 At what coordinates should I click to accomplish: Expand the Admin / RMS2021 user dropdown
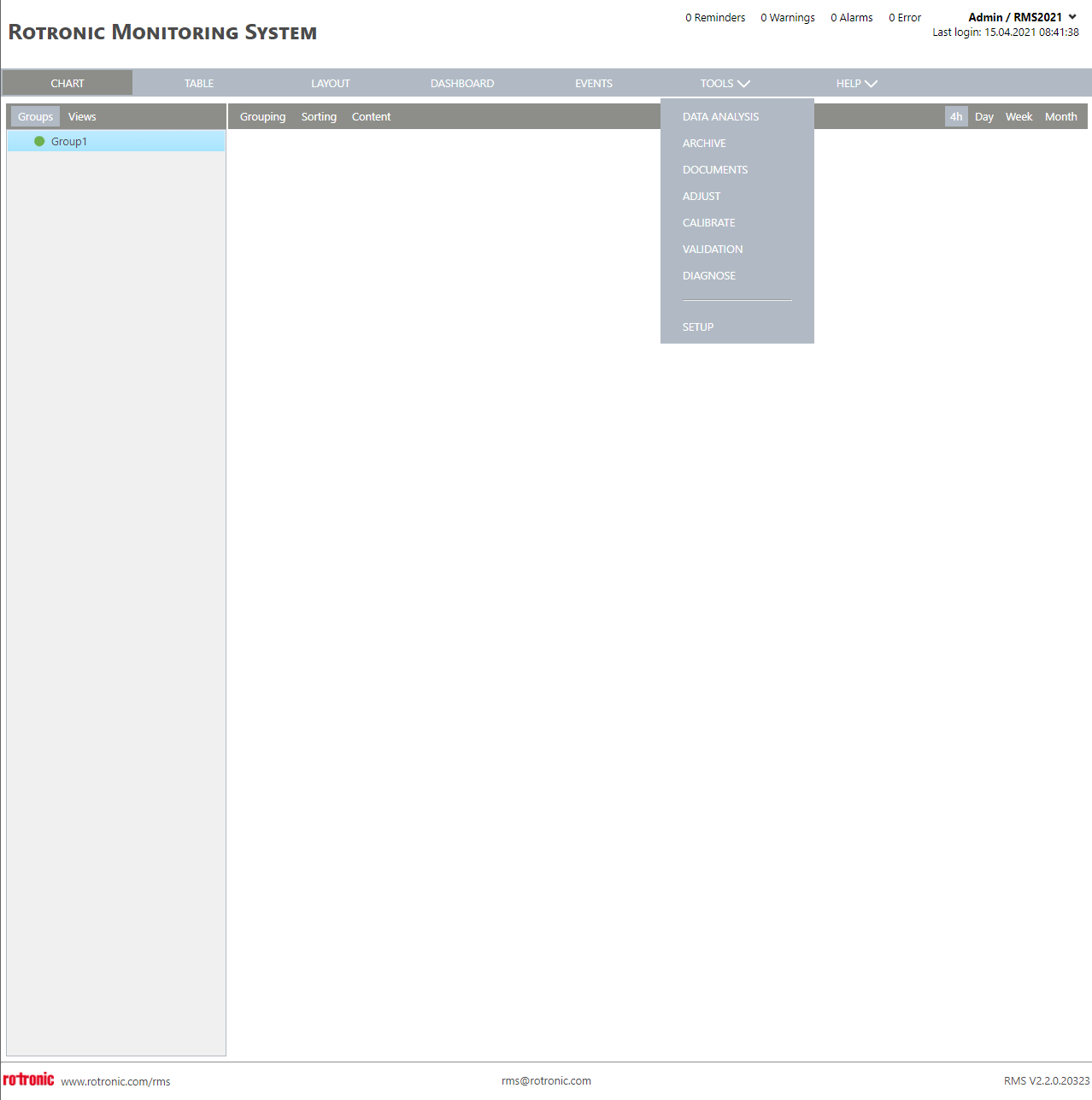tap(1022, 17)
